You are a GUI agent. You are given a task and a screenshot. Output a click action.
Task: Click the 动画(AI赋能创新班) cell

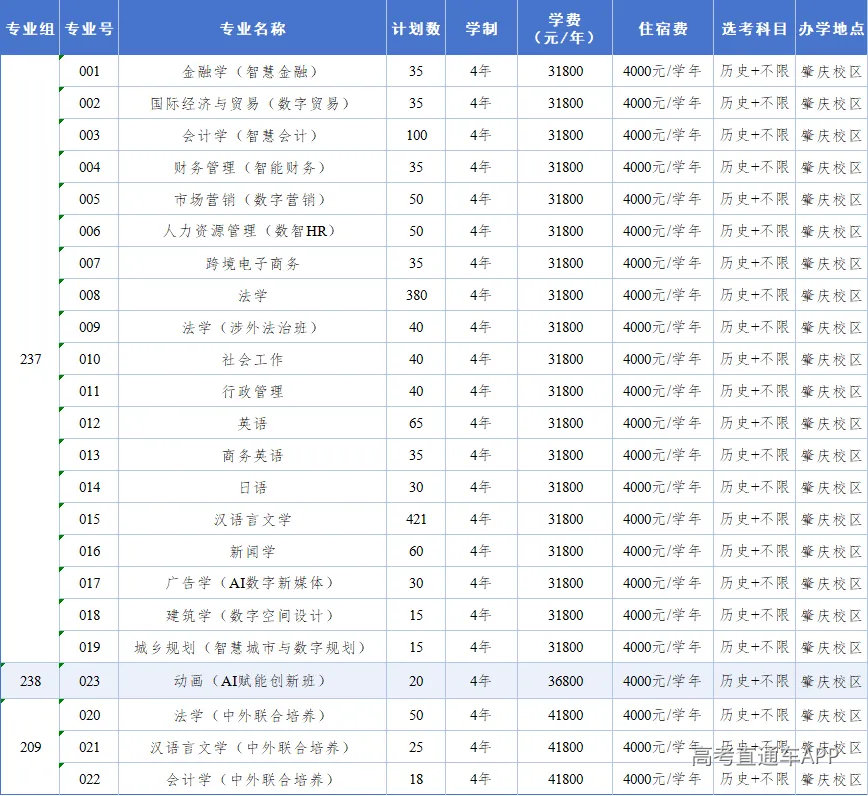[x=252, y=681]
